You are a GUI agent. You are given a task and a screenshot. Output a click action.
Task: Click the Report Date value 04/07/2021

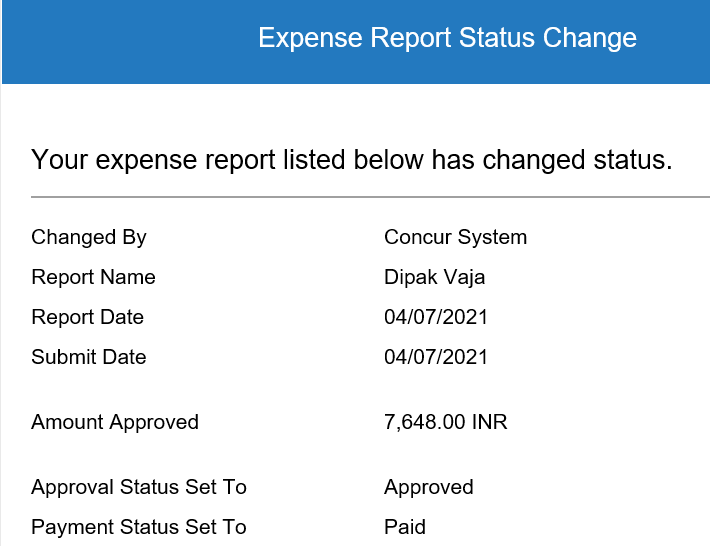436,317
